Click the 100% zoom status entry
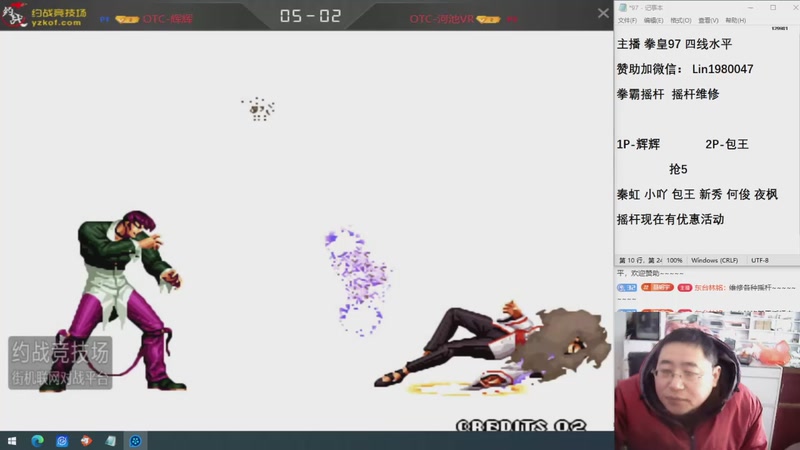Image resolution: width=800 pixels, height=450 pixels. [674, 260]
